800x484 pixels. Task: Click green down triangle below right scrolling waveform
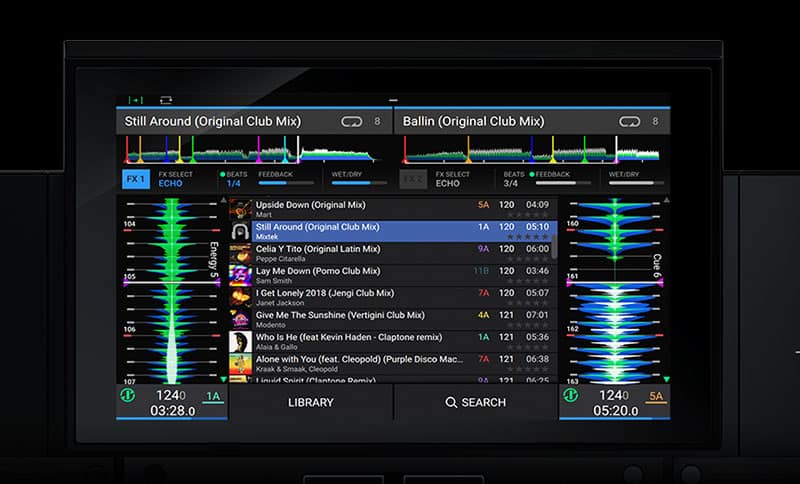tap(666, 379)
